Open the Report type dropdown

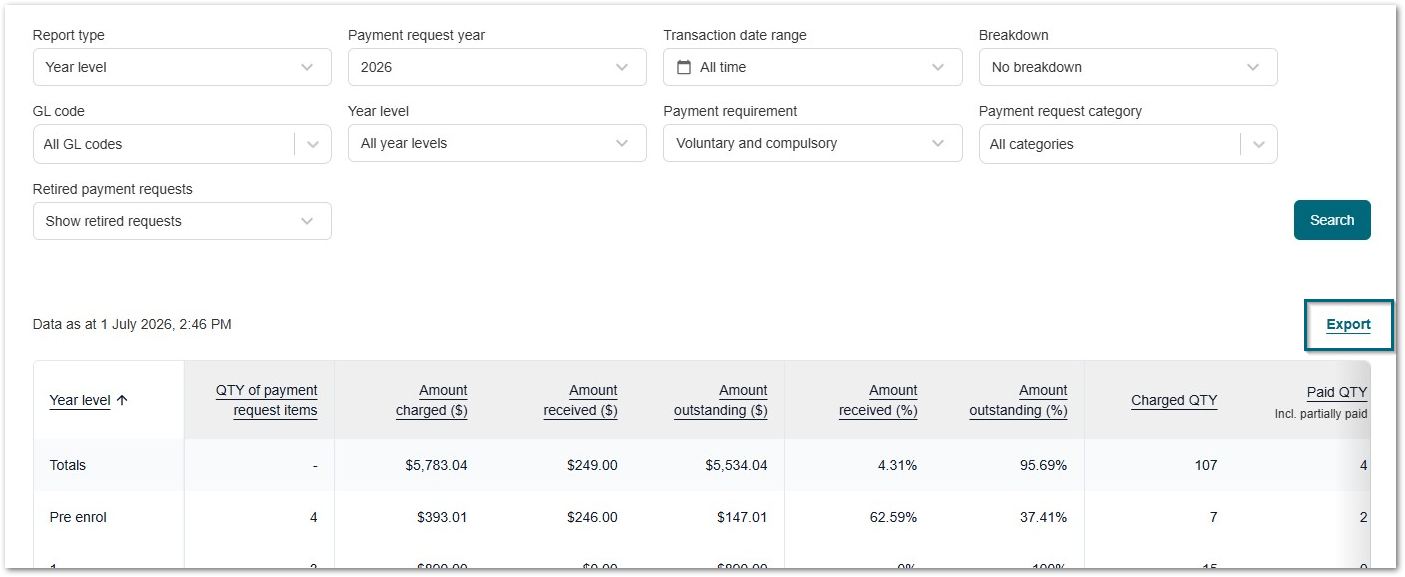coord(182,67)
